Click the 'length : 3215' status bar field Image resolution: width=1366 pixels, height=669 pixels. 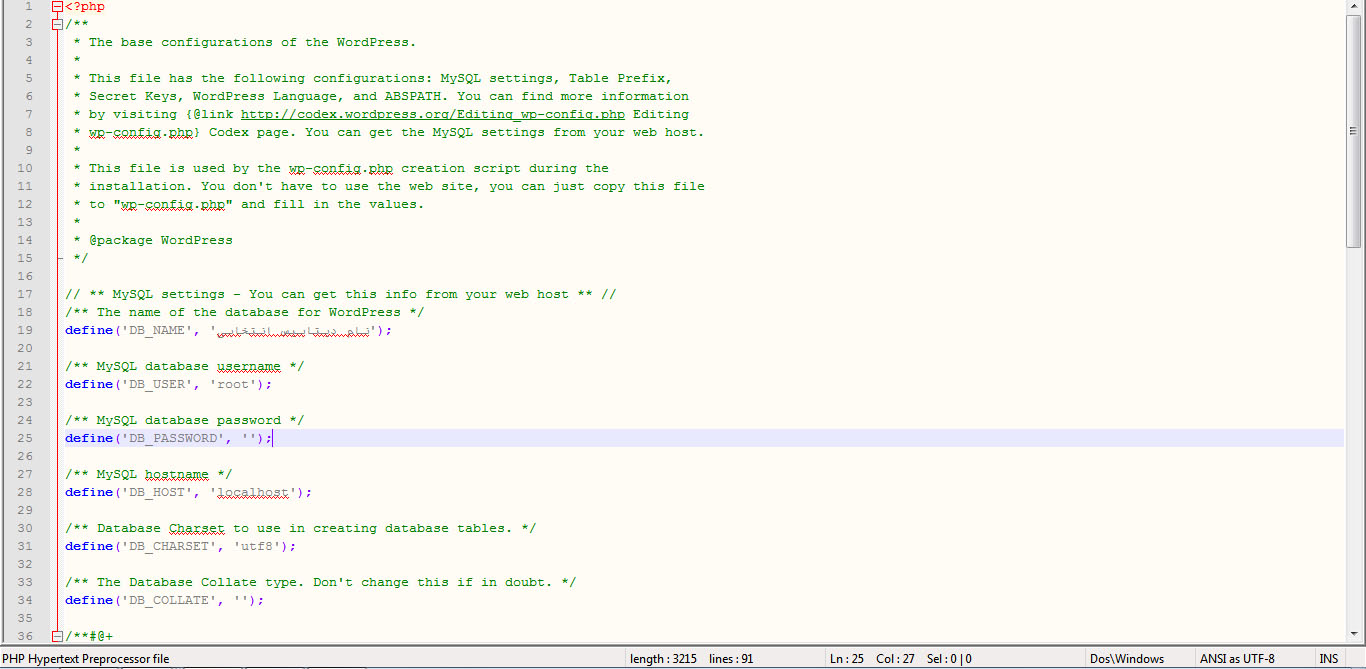pyautogui.click(x=663, y=659)
